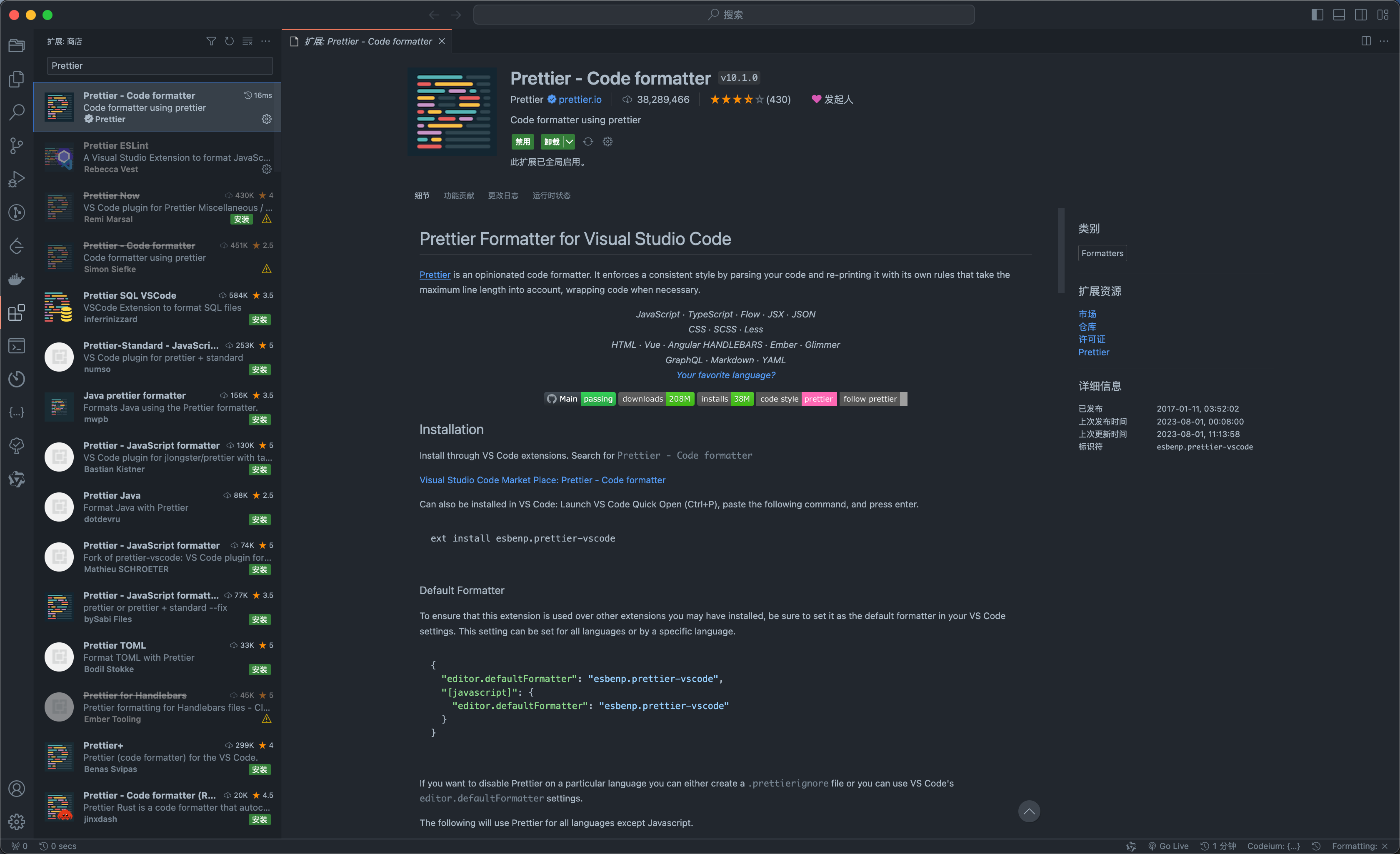The height and width of the screenshot is (854, 1400).
Task: Open the Source Control activity bar icon
Action: pos(17,145)
